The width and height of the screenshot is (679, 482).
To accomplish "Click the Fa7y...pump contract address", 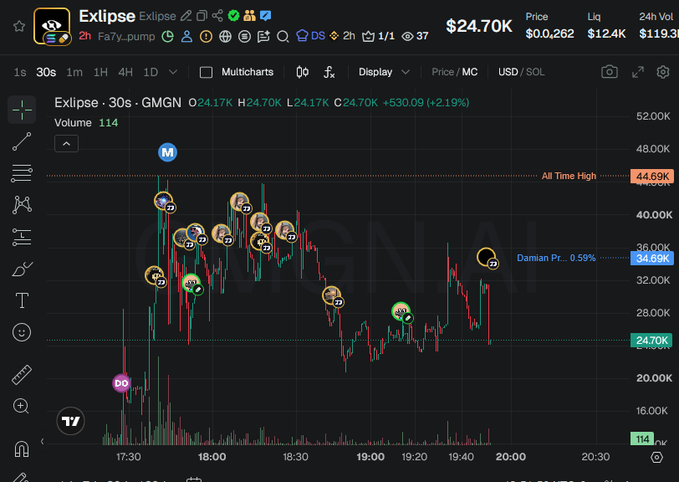I will point(126,36).
